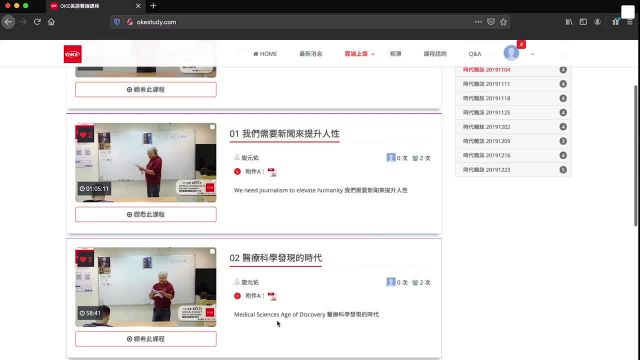Click 觀看此課程 button under lesson 02
This screenshot has width=640, height=360.
[146, 339]
